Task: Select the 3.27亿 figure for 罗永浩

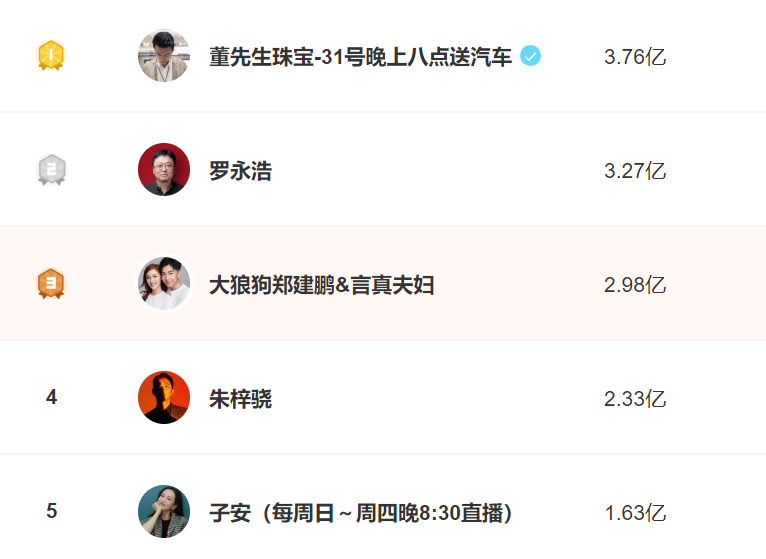Action: pos(635,171)
